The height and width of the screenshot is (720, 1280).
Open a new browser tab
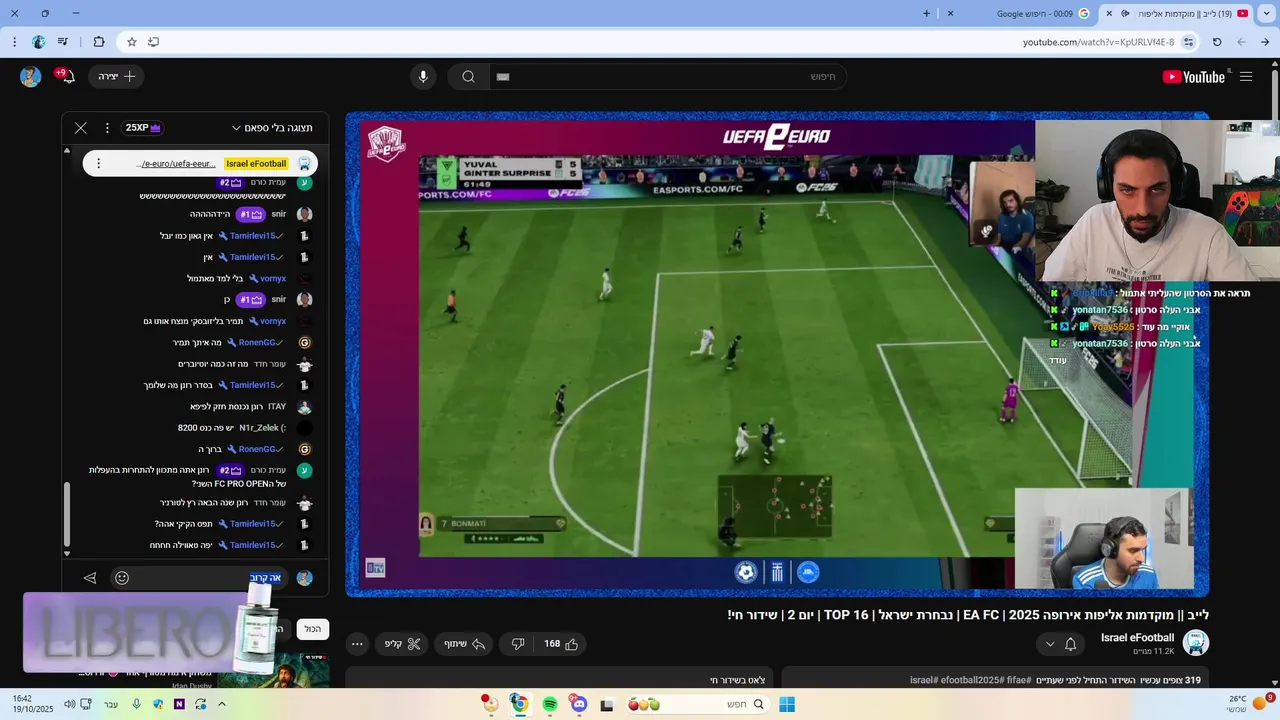point(926,14)
